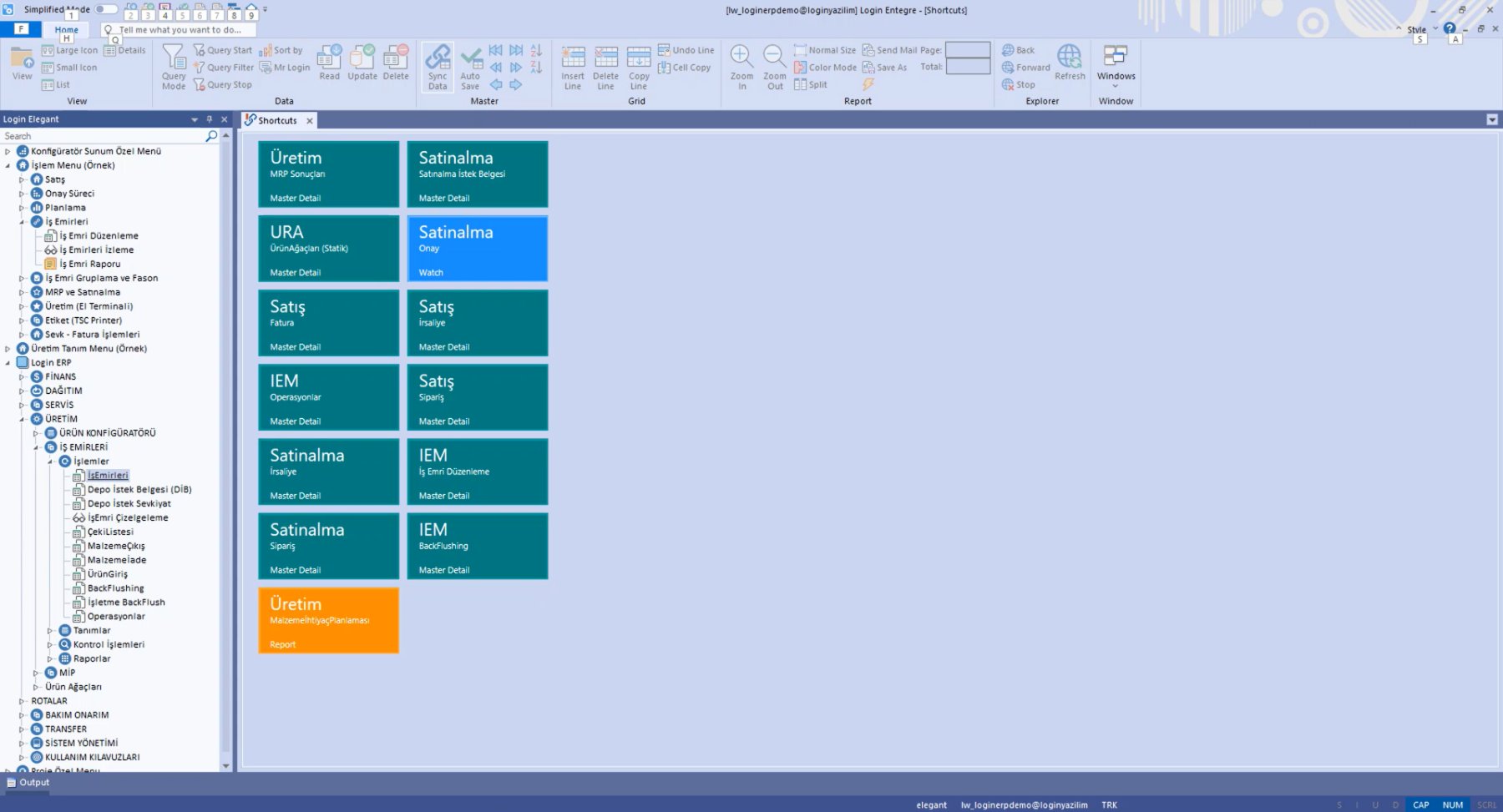The image size is (1503, 812).
Task: Open the File tab labeled F
Action: (23, 29)
